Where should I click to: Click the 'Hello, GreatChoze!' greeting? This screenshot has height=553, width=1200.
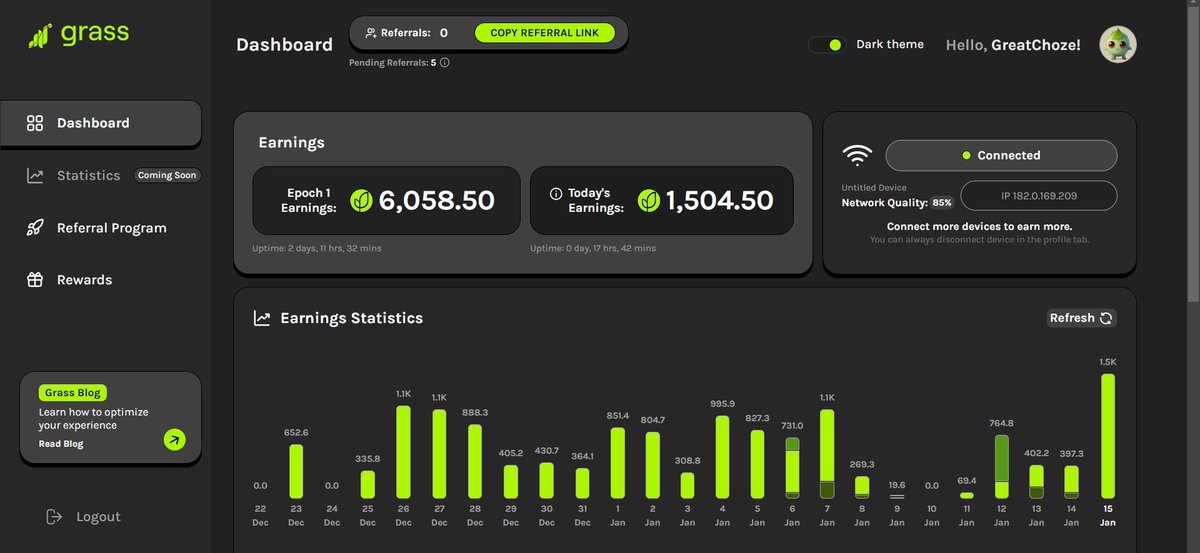click(x=1013, y=45)
